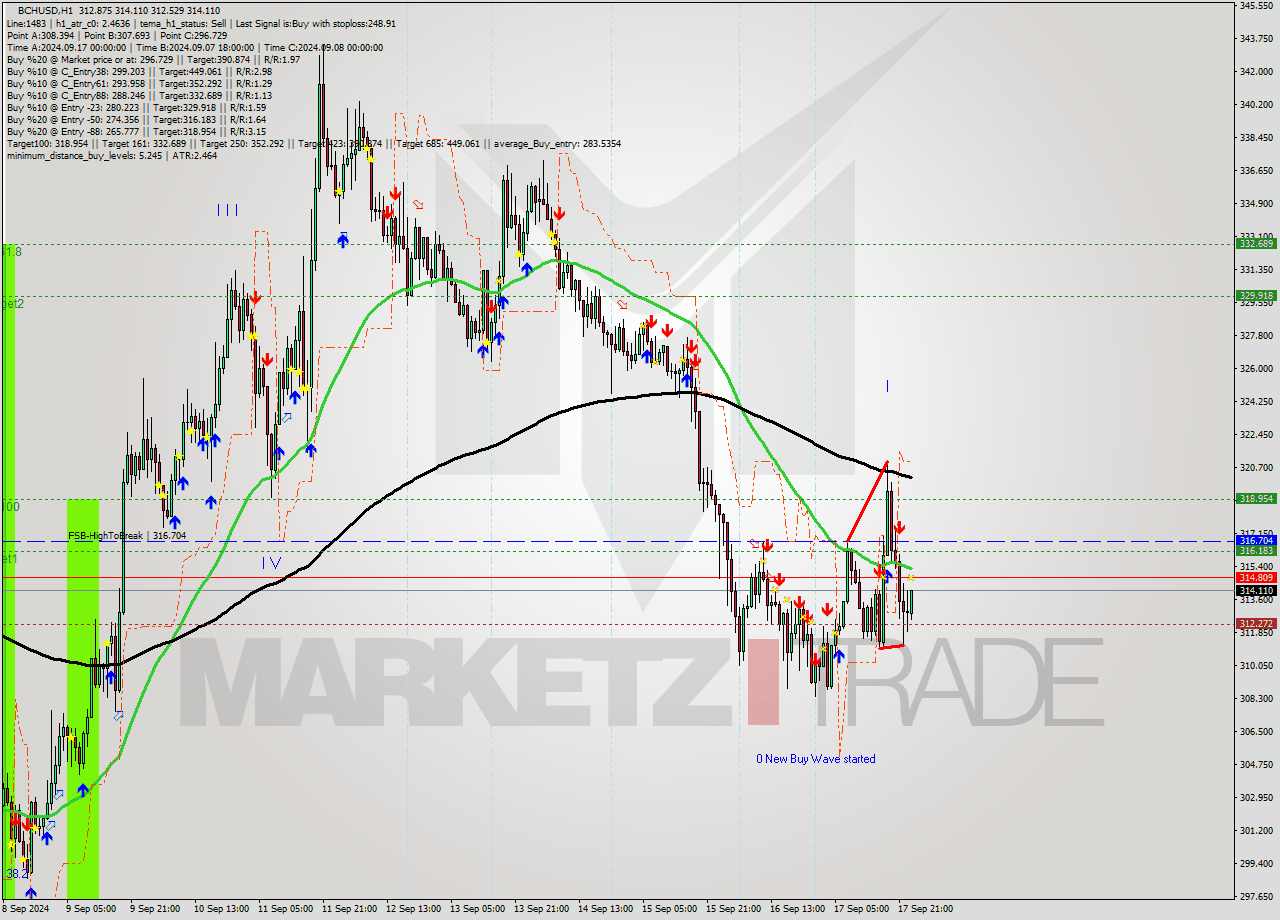Click the 322.450 price axis value
The image size is (1280, 920).
tap(1256, 435)
